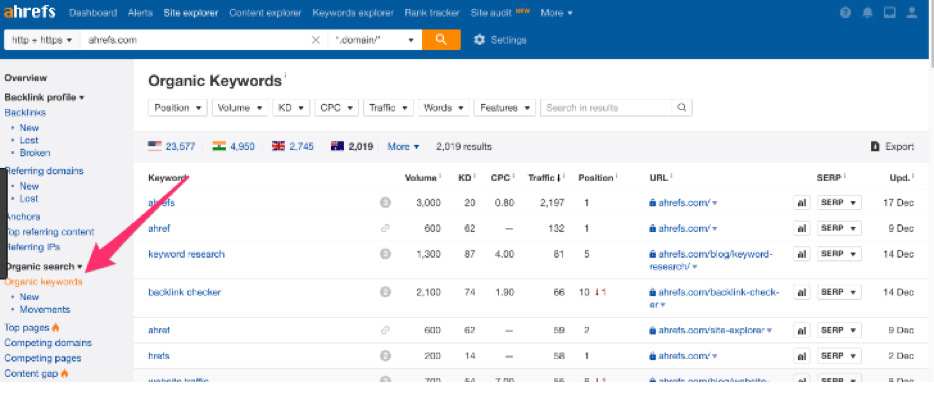Open Alerts in top navigation

point(141,13)
